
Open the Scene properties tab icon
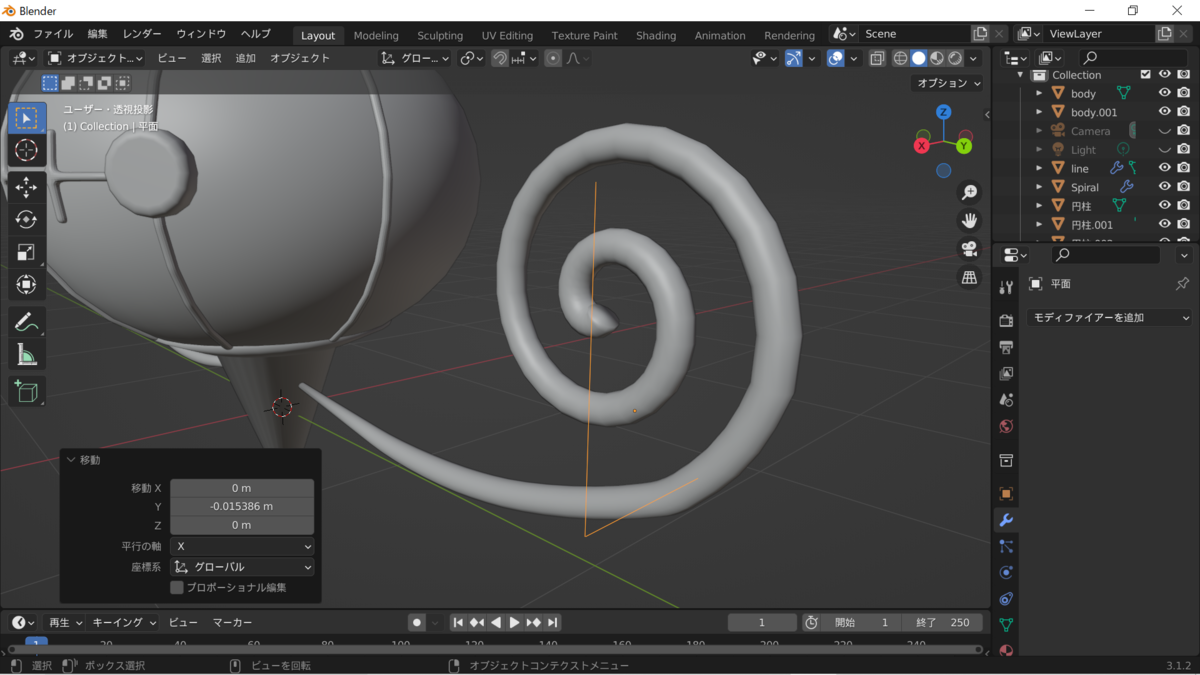point(1006,400)
